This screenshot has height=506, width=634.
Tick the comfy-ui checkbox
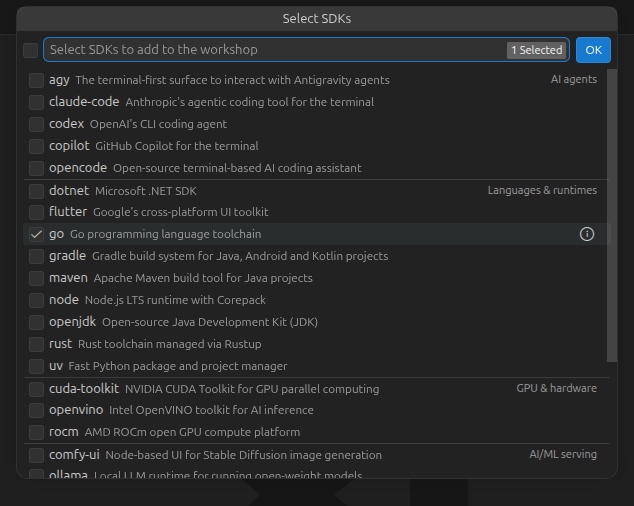click(36, 455)
